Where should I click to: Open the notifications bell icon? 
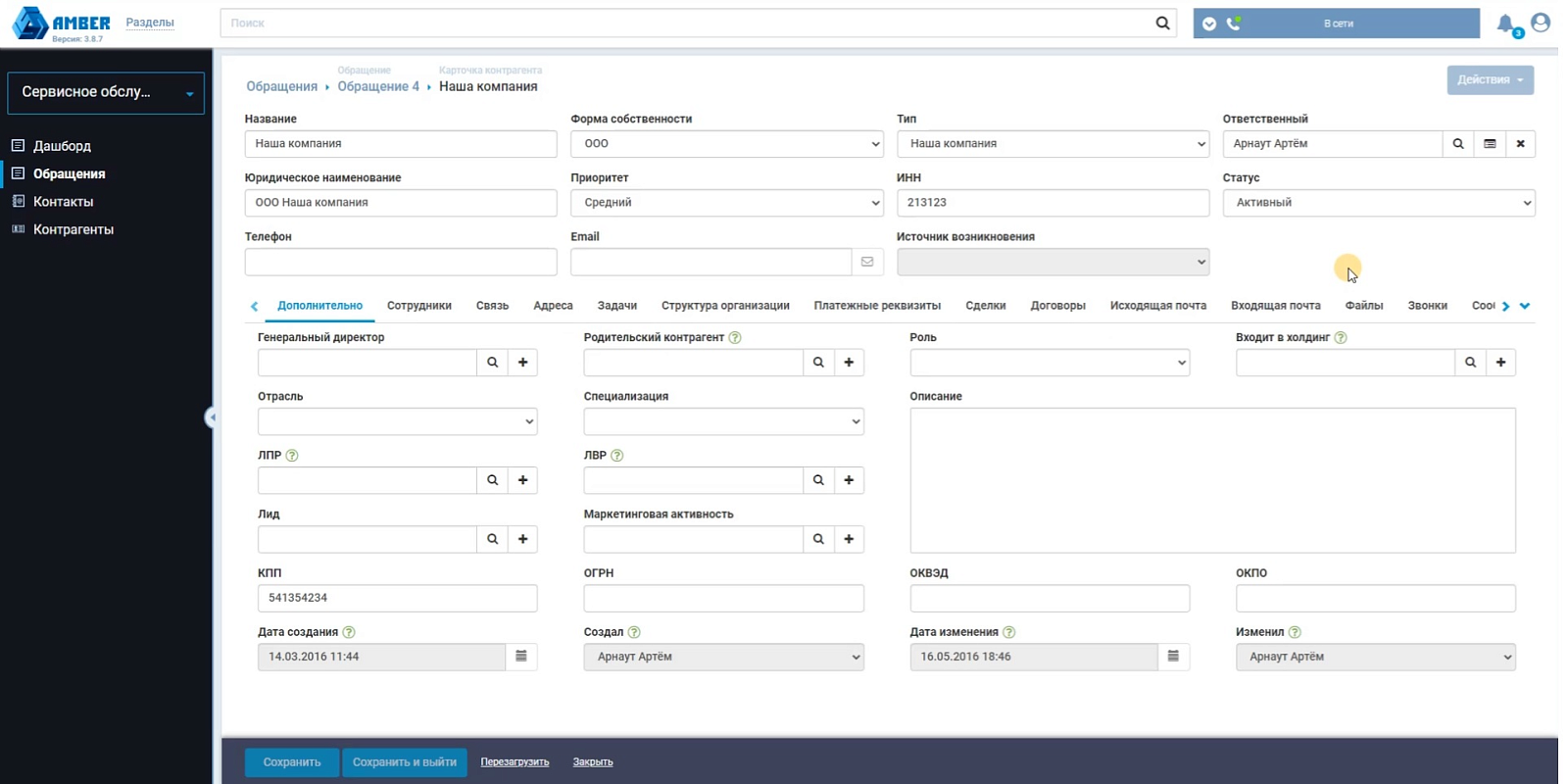[1505, 24]
